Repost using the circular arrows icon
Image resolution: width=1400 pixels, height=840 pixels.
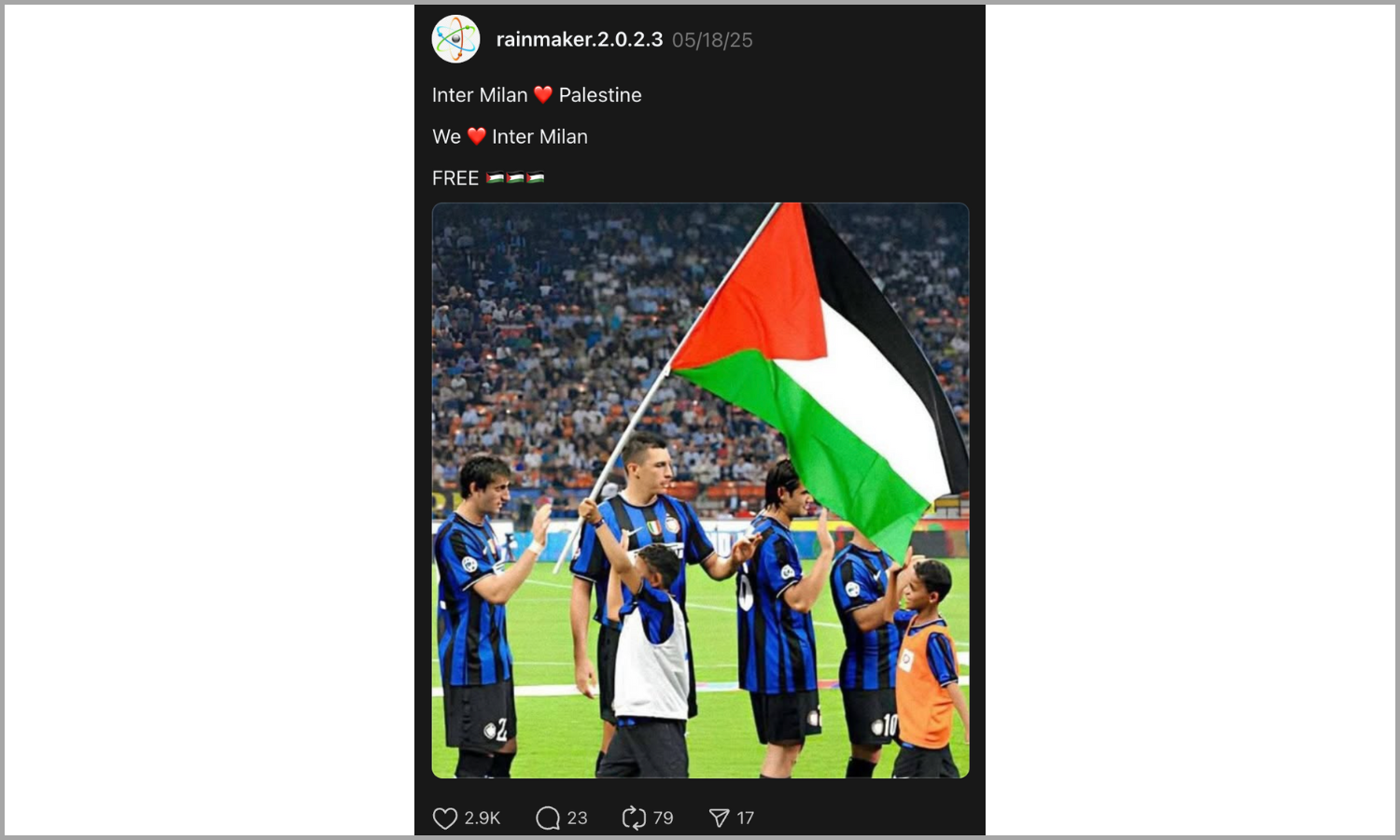click(634, 819)
